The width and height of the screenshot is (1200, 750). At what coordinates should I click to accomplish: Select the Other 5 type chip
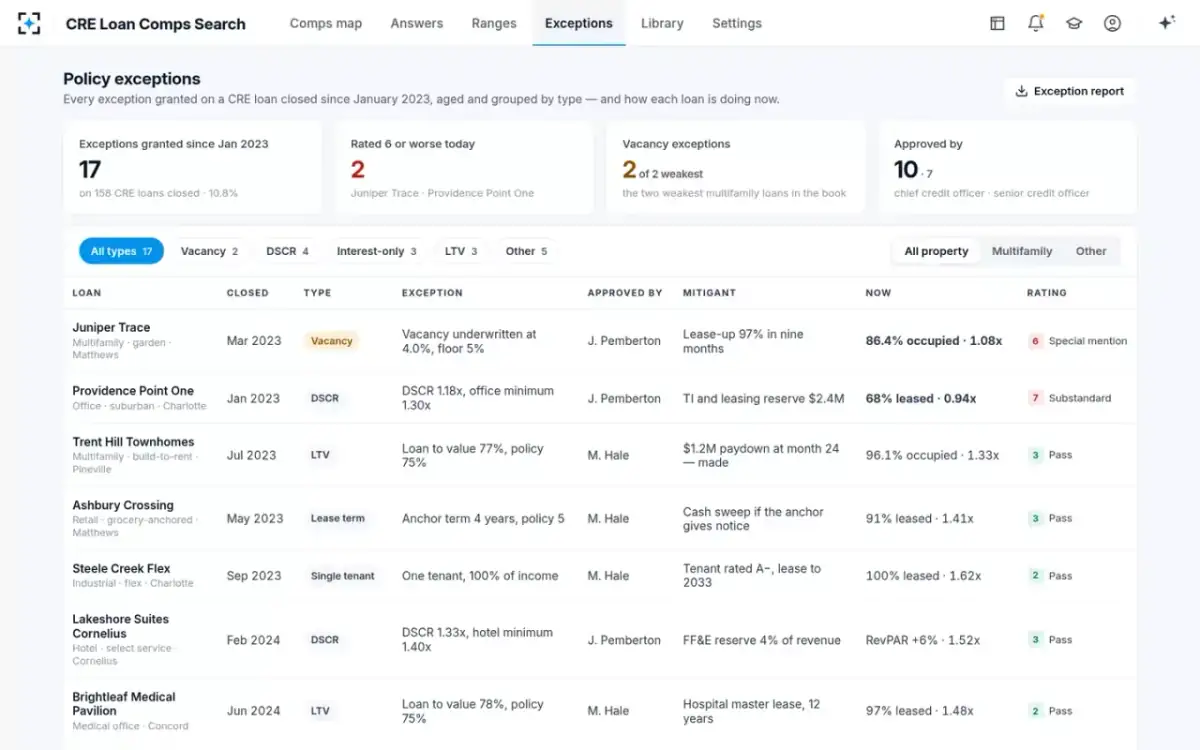click(x=527, y=251)
